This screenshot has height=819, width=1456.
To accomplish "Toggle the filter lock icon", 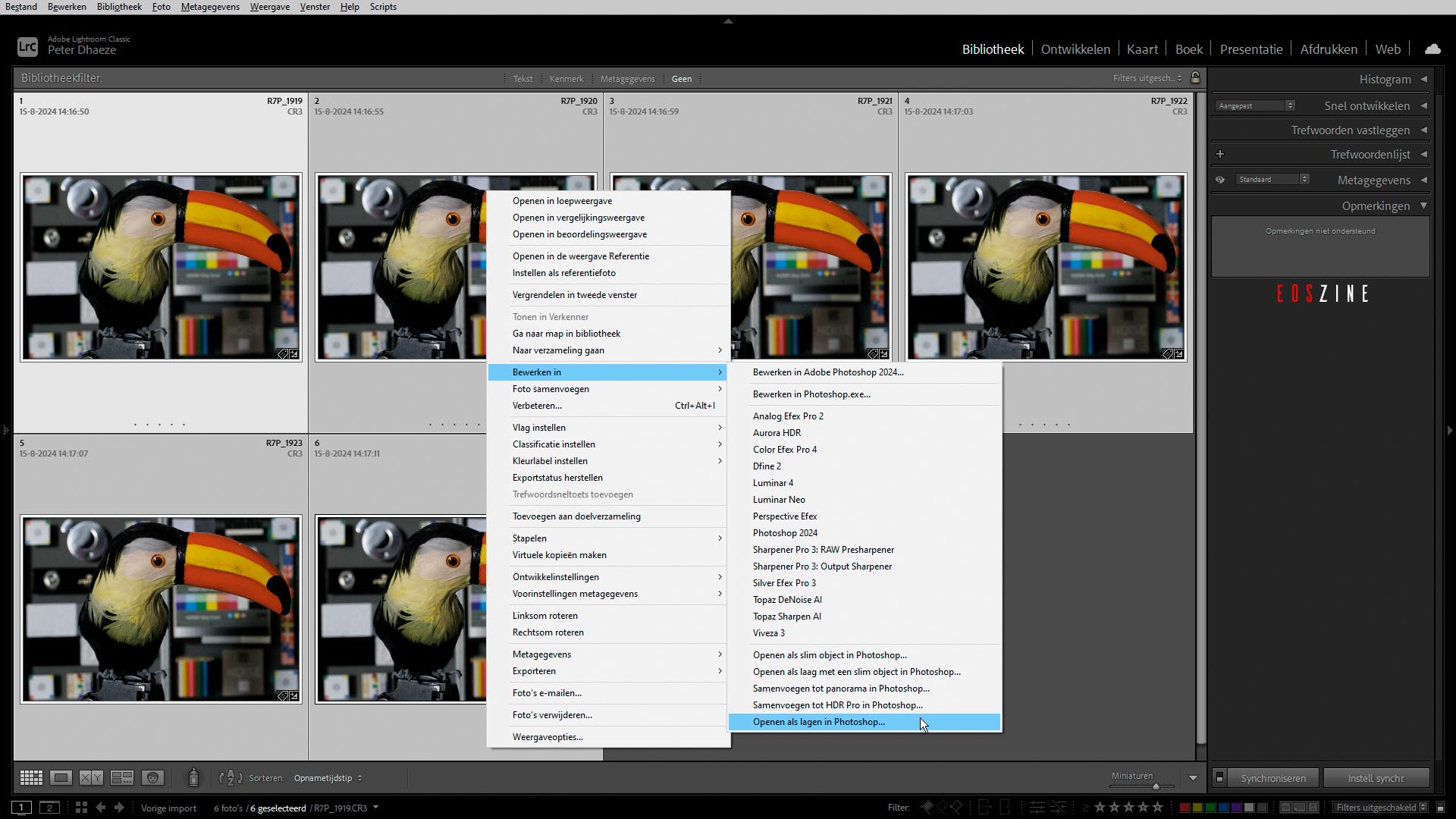I will (x=1196, y=78).
